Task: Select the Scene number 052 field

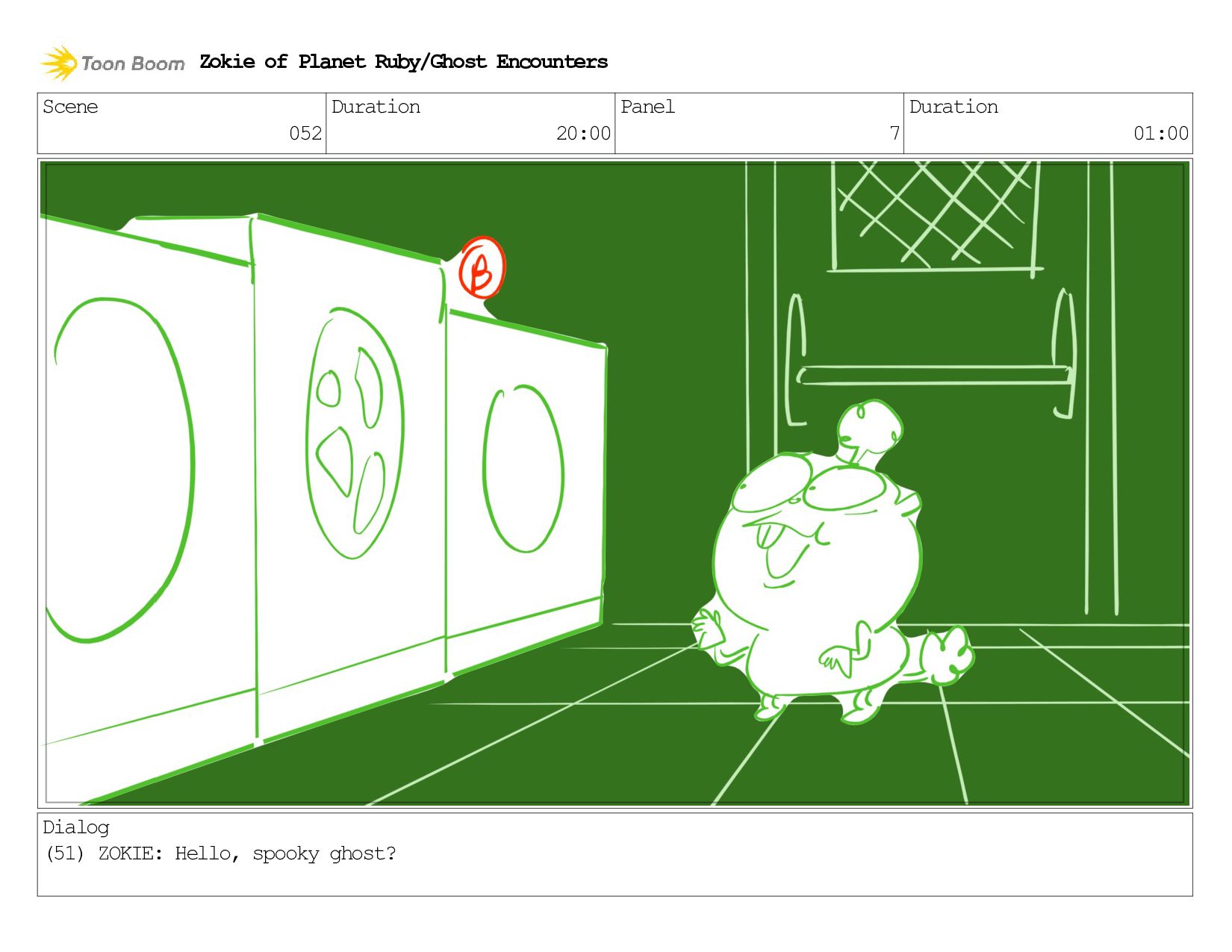Action: [x=181, y=123]
